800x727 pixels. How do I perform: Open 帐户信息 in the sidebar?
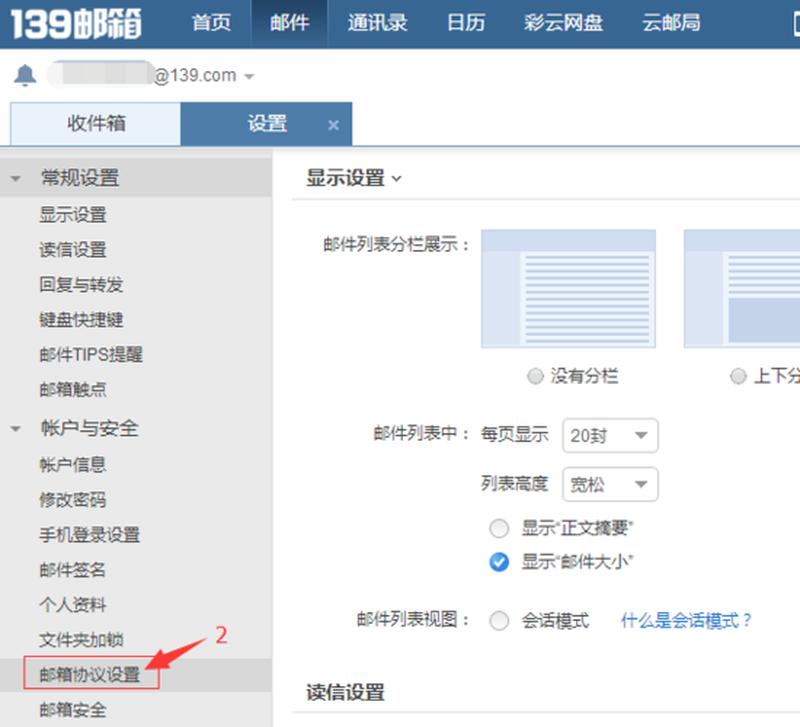tap(73, 465)
